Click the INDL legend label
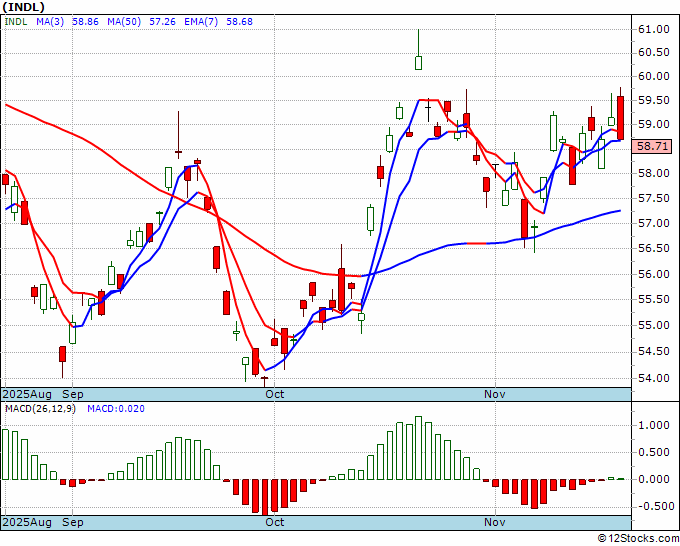The image size is (680, 546). [x=16, y=21]
